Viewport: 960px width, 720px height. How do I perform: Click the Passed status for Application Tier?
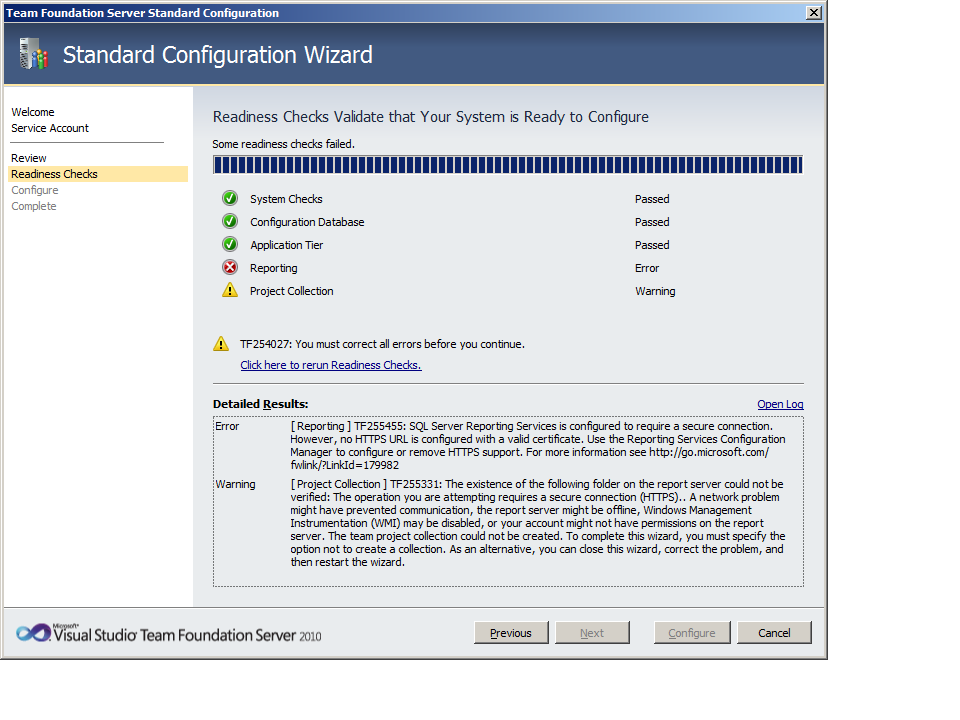pos(652,245)
